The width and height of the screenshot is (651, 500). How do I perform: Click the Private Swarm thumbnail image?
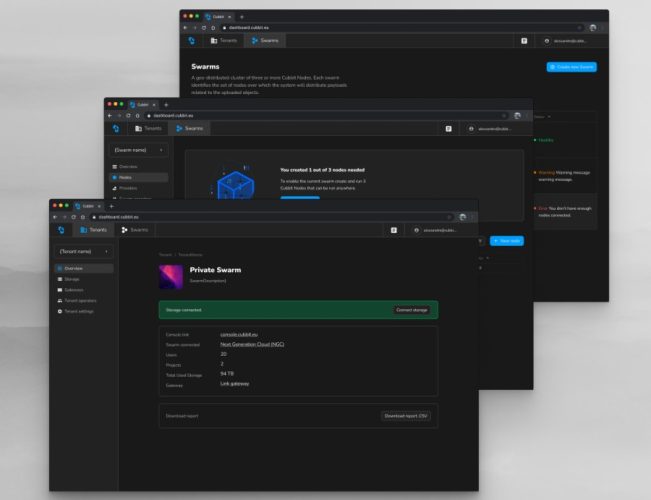click(x=171, y=277)
